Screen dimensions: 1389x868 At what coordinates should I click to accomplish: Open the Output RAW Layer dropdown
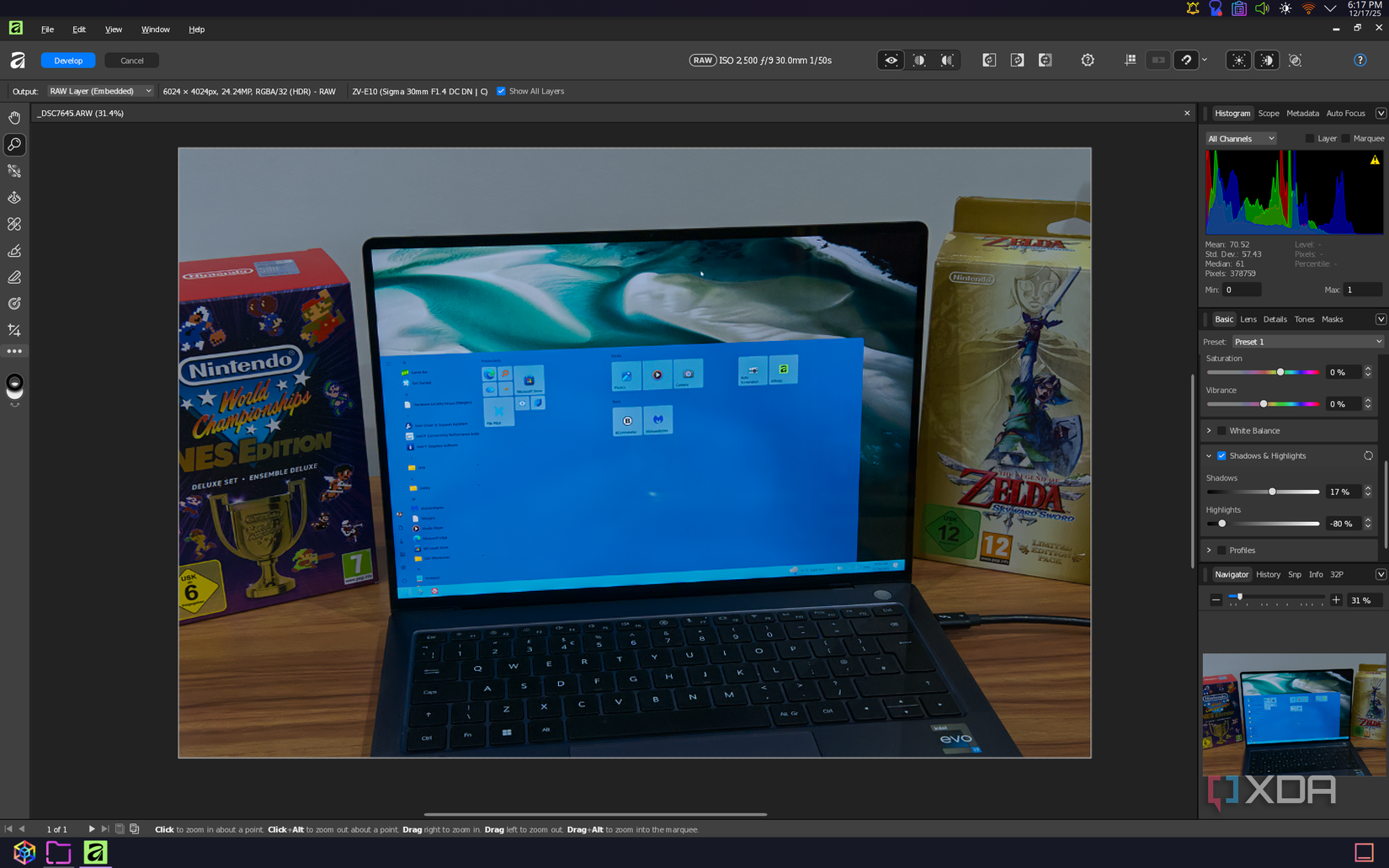(x=100, y=91)
